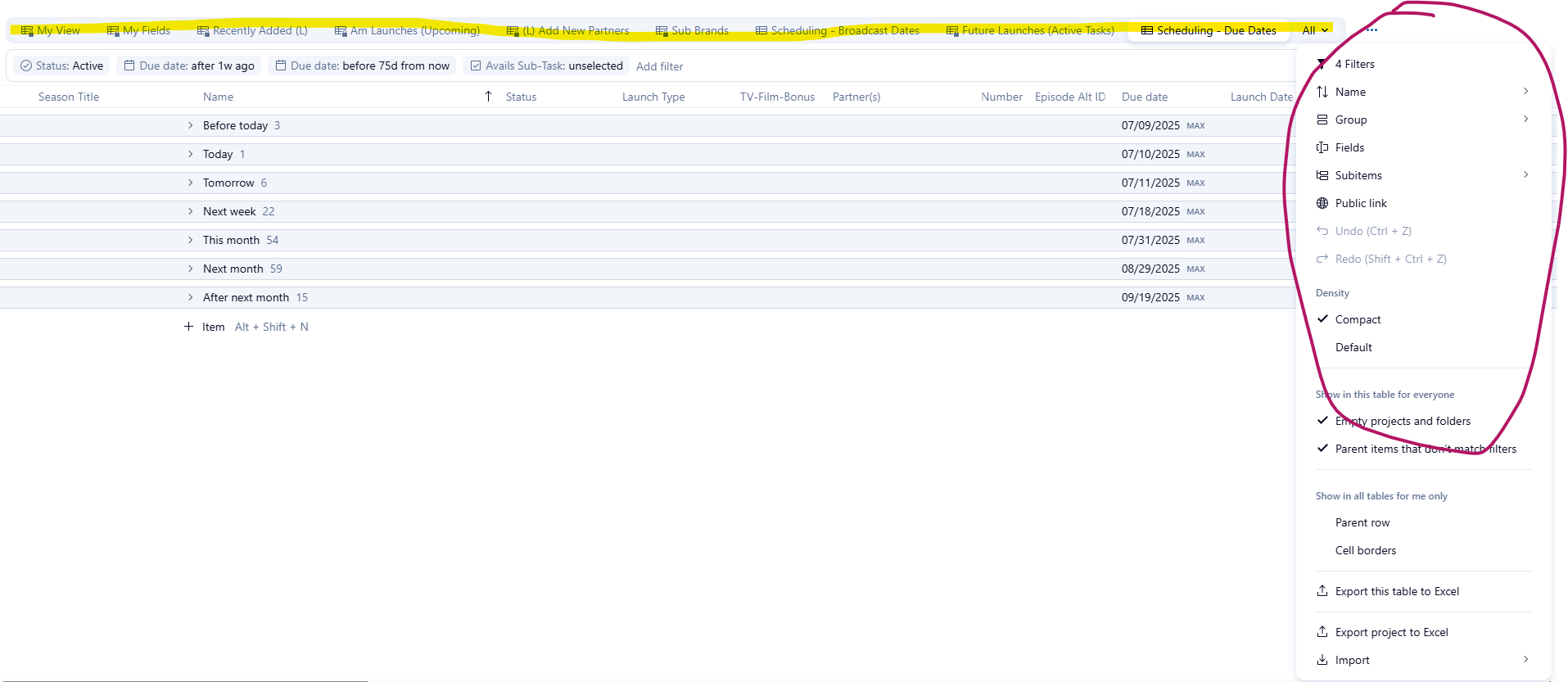Screen dimensions: 1568x682
Task: Expand the This month group
Action: point(191,240)
